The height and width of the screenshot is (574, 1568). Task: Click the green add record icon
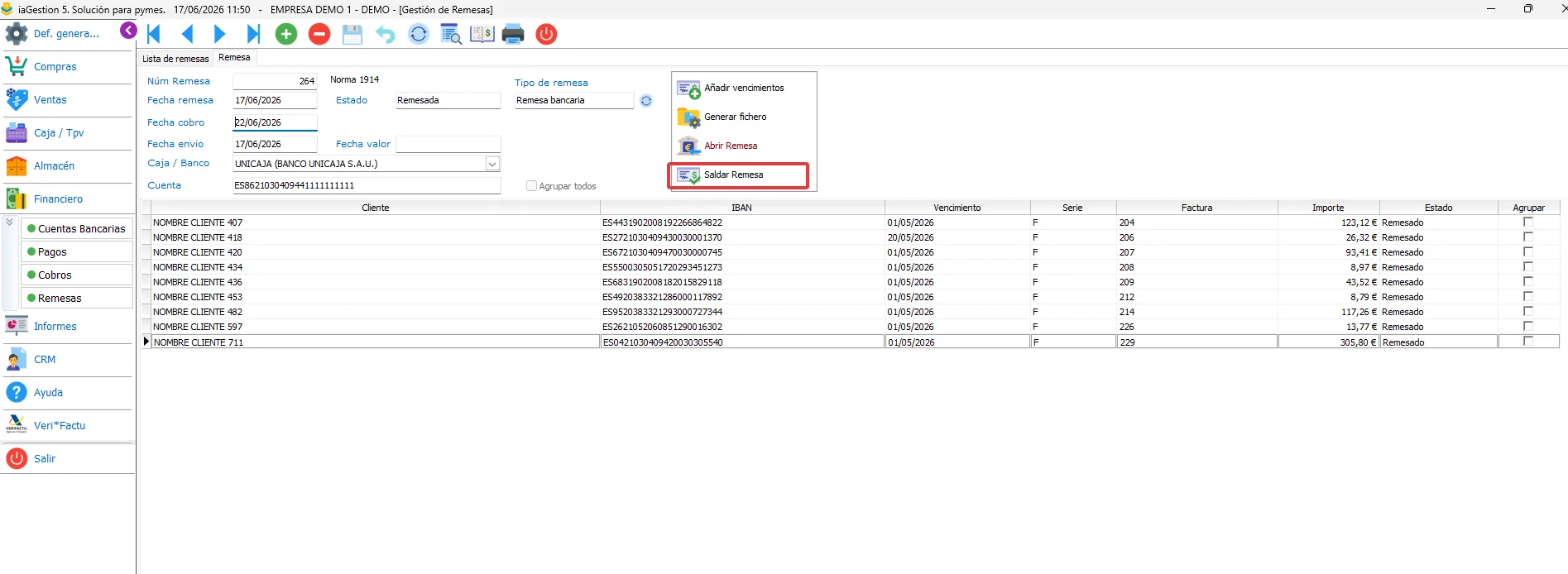[x=286, y=34]
